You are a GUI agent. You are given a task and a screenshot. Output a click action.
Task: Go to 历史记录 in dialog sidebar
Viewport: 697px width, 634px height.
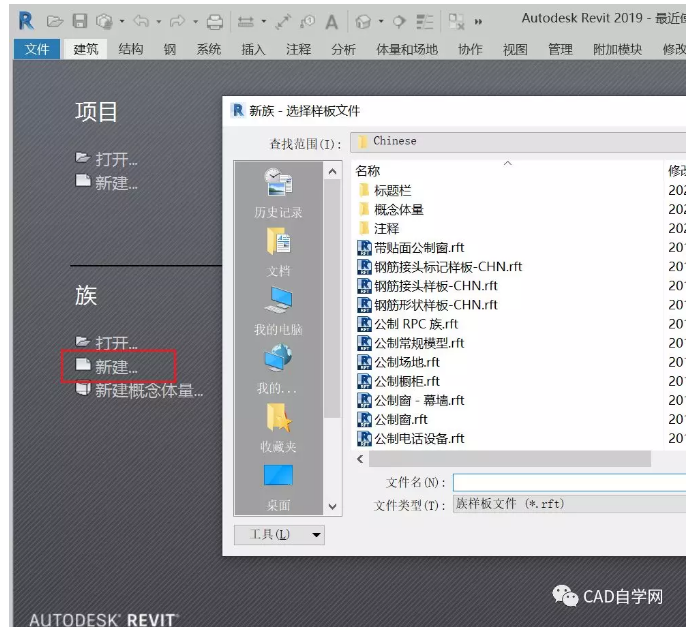[x=278, y=193]
